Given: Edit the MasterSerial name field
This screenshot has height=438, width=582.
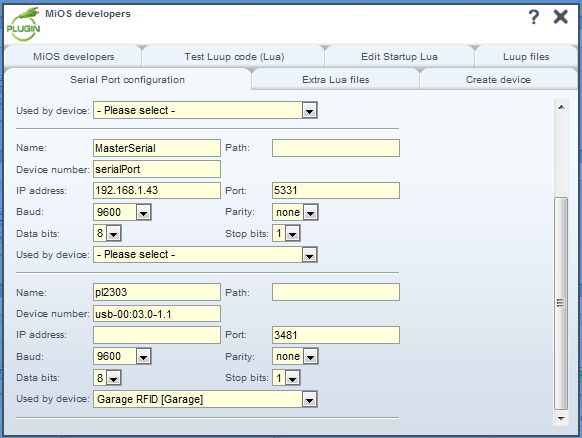Looking at the screenshot, I should click(x=157, y=148).
